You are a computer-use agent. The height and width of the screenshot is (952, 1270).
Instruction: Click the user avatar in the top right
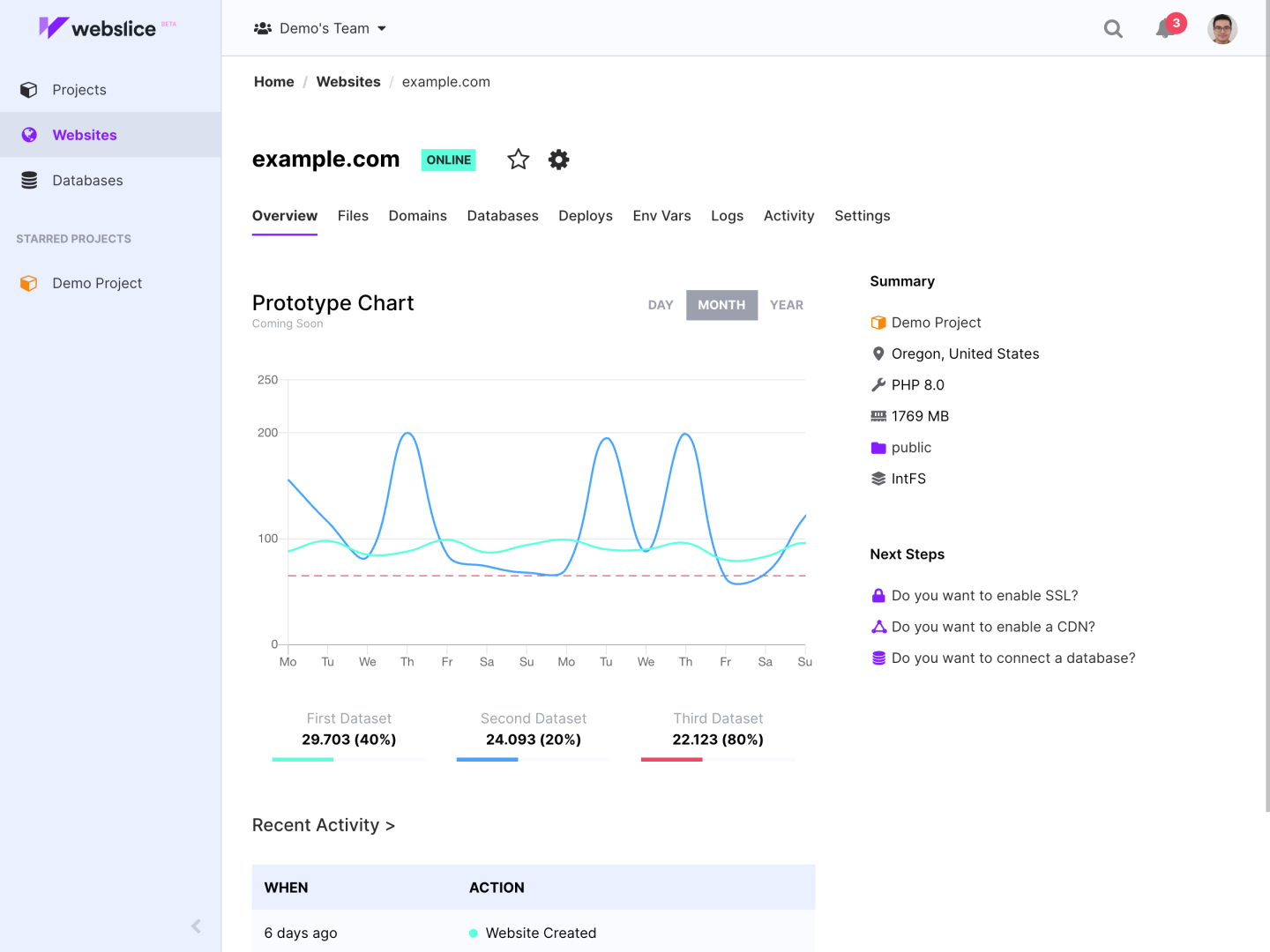[1222, 28]
